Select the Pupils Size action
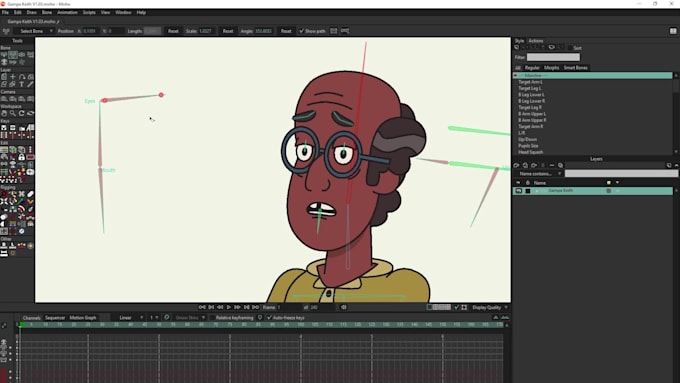The height and width of the screenshot is (383, 680). [x=528, y=146]
